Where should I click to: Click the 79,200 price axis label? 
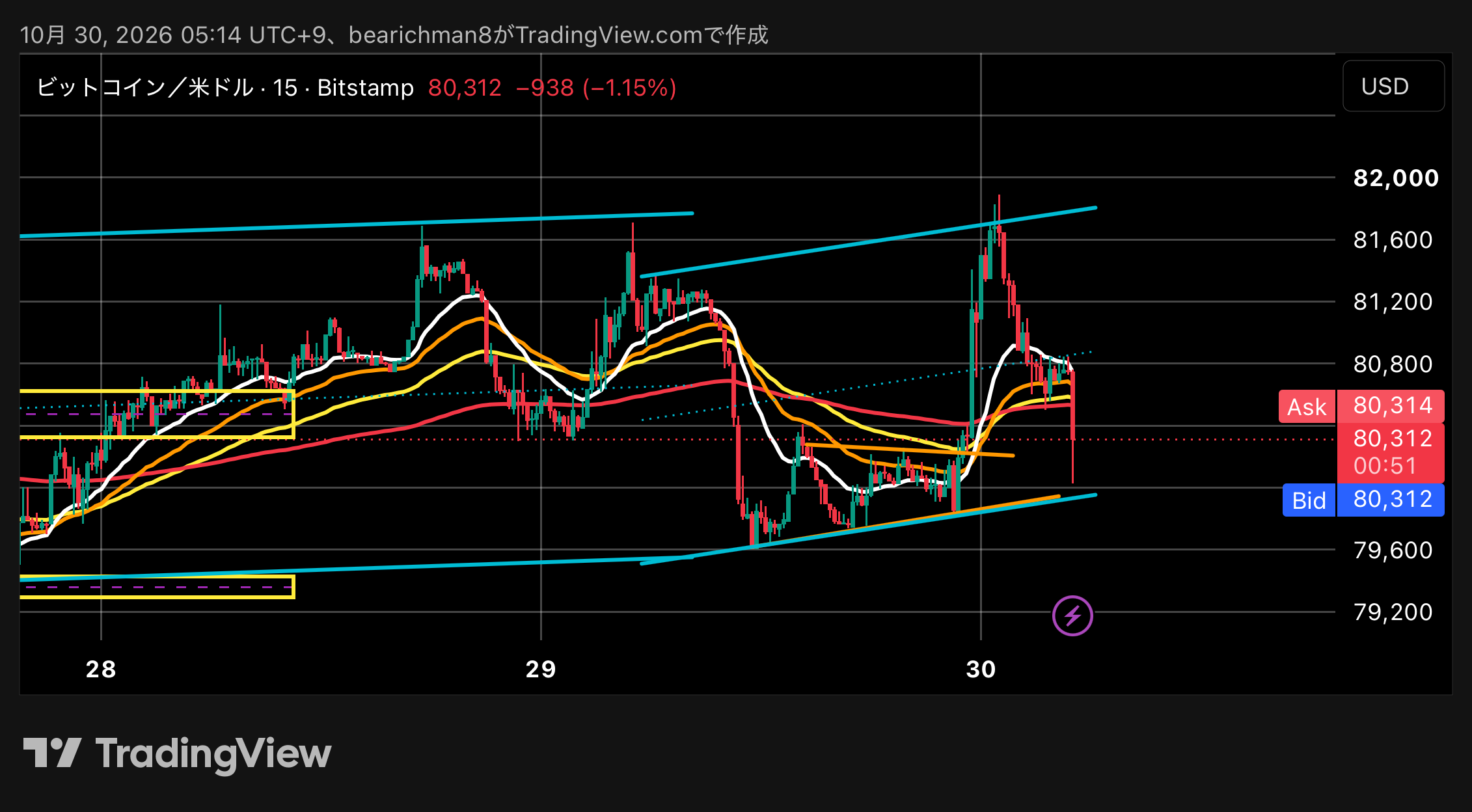1393,612
